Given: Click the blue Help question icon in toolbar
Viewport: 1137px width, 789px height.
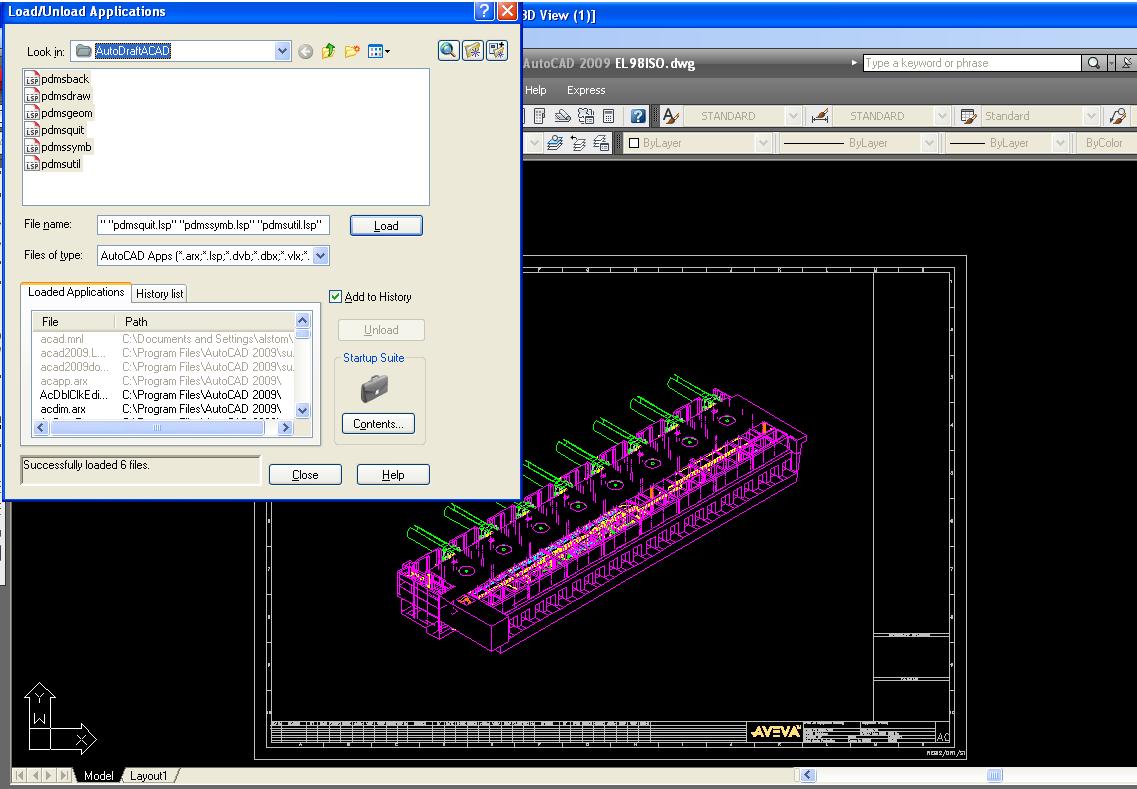Looking at the screenshot, I should coord(638,116).
